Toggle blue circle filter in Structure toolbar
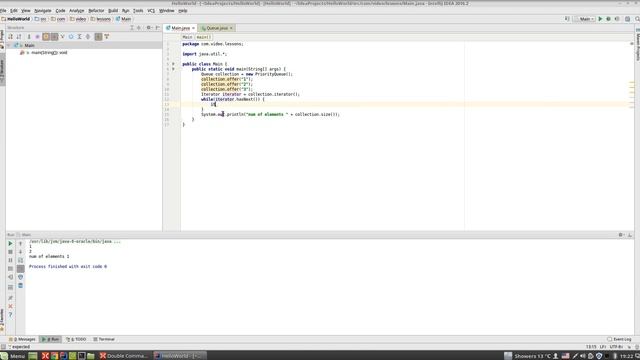Image resolution: width=640 pixels, height=360 pixels. click(x=71, y=37)
